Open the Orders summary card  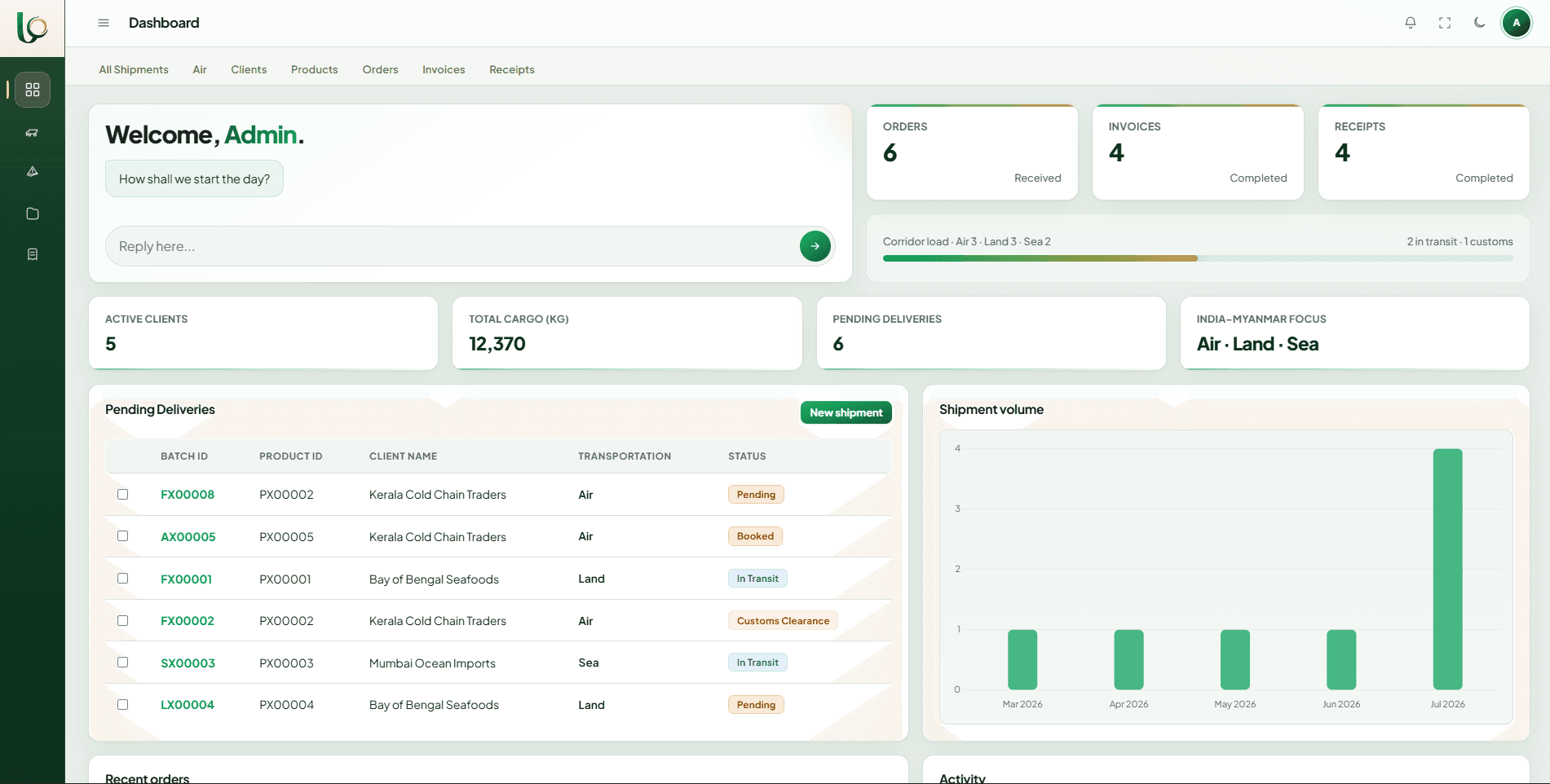pos(972,152)
